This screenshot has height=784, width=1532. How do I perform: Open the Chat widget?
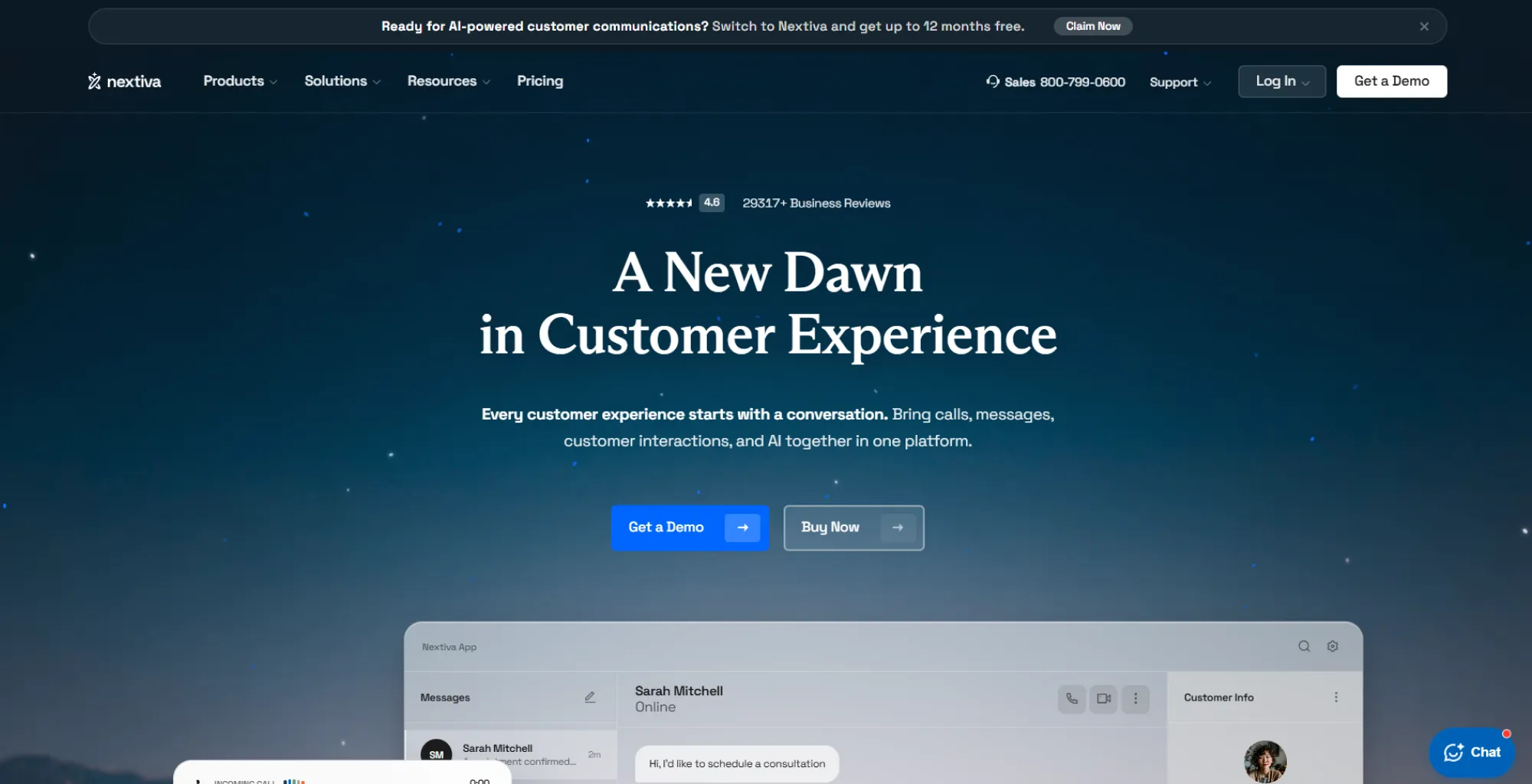click(x=1471, y=753)
